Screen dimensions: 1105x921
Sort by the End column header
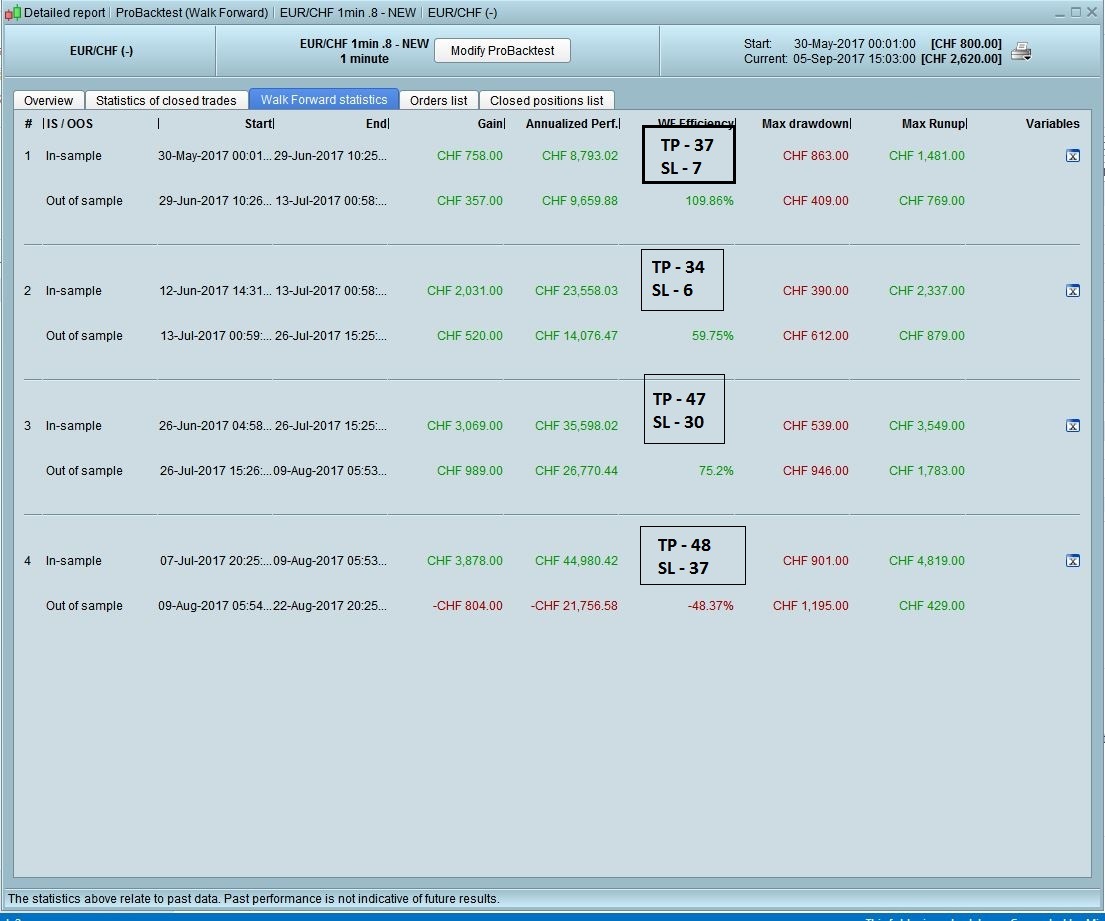(376, 123)
